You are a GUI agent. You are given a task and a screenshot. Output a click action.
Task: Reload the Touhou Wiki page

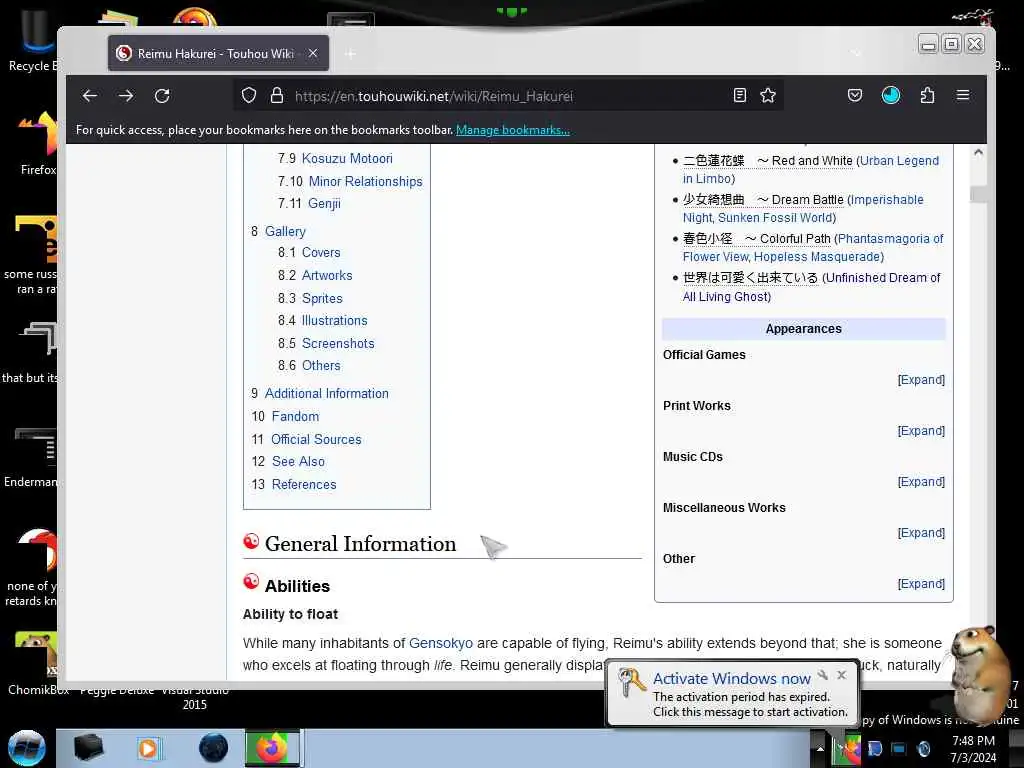click(162, 96)
